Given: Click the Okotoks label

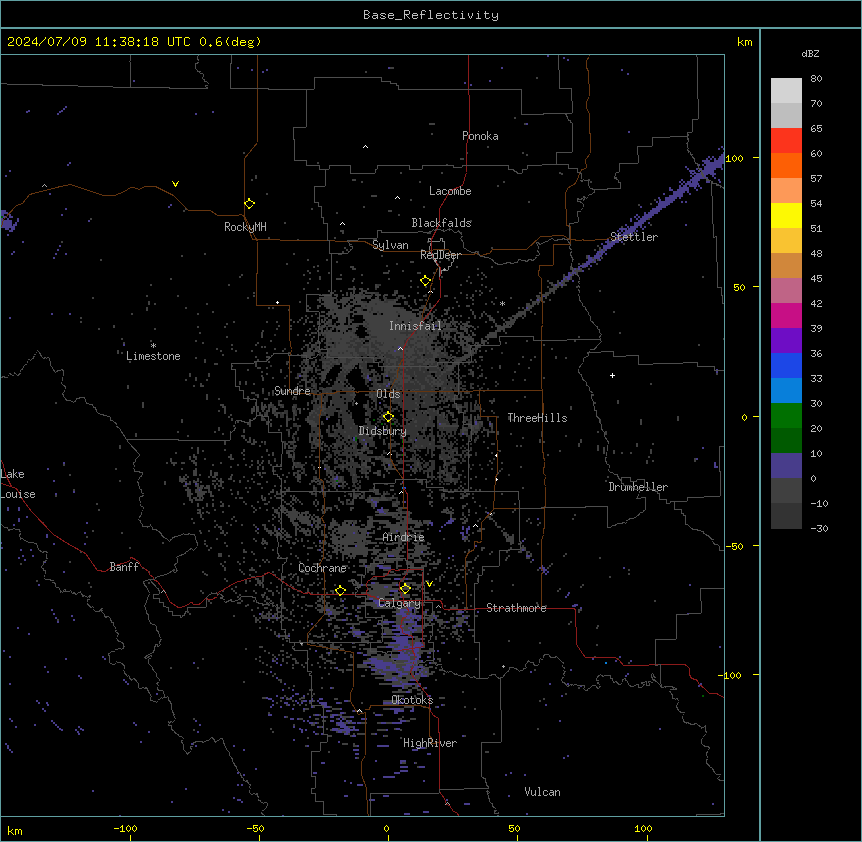Looking at the screenshot, I should coord(412,700).
